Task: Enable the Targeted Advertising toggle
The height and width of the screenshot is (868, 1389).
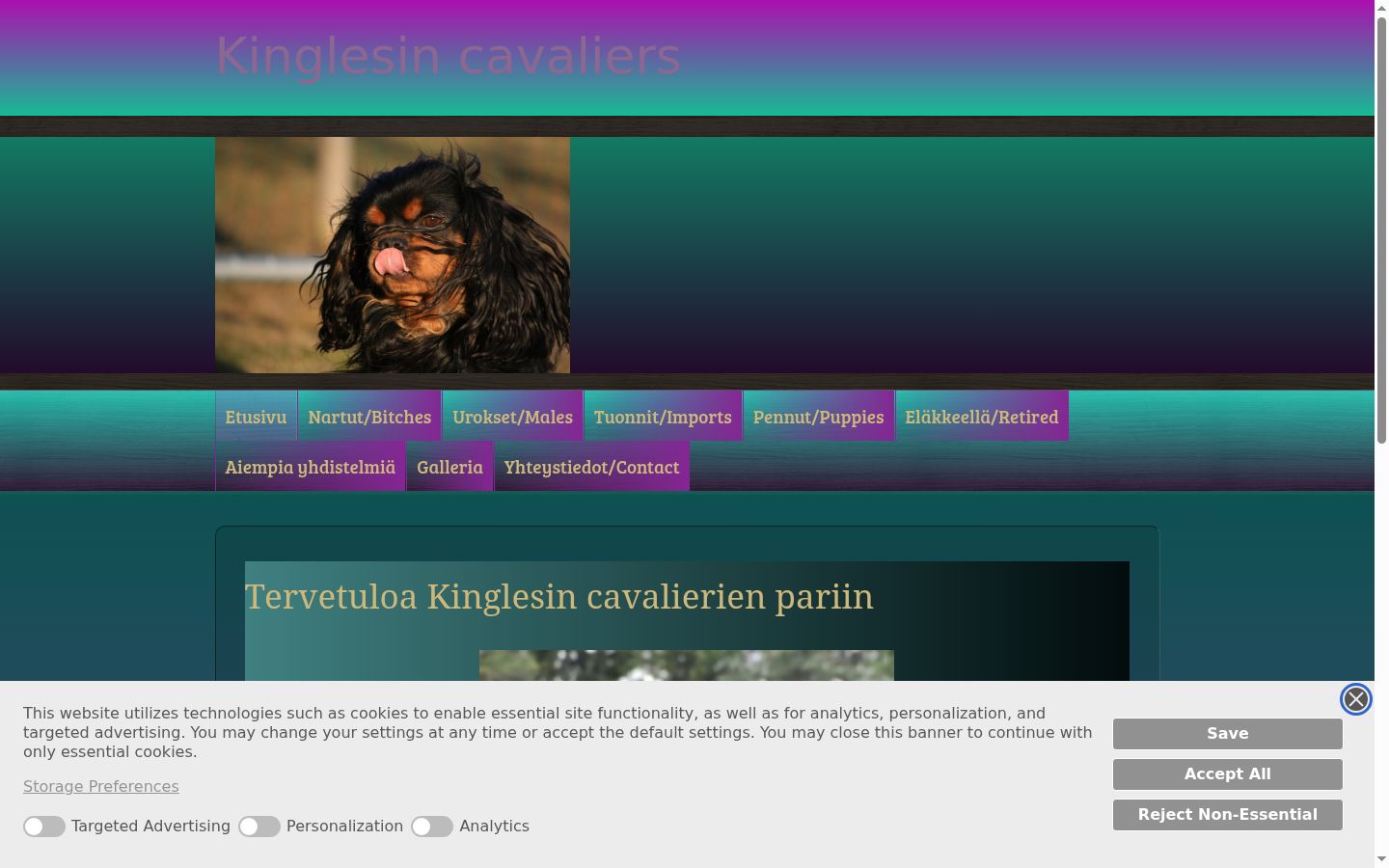Action: pyautogui.click(x=44, y=827)
